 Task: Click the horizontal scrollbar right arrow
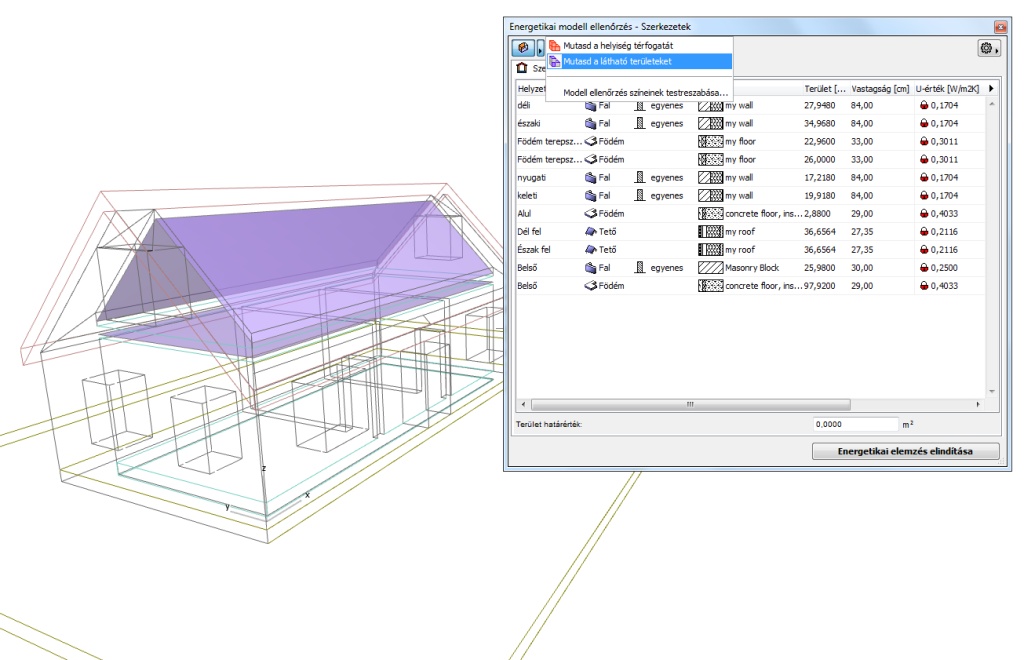pyautogui.click(x=978, y=405)
